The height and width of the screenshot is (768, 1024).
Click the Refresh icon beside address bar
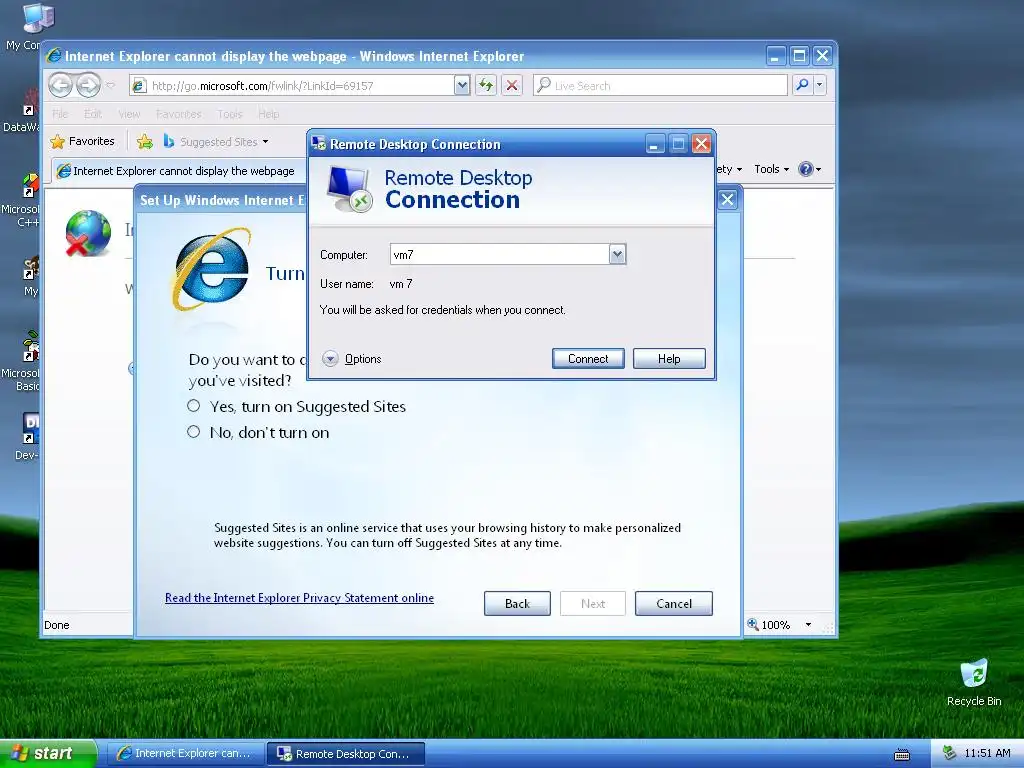(x=486, y=85)
